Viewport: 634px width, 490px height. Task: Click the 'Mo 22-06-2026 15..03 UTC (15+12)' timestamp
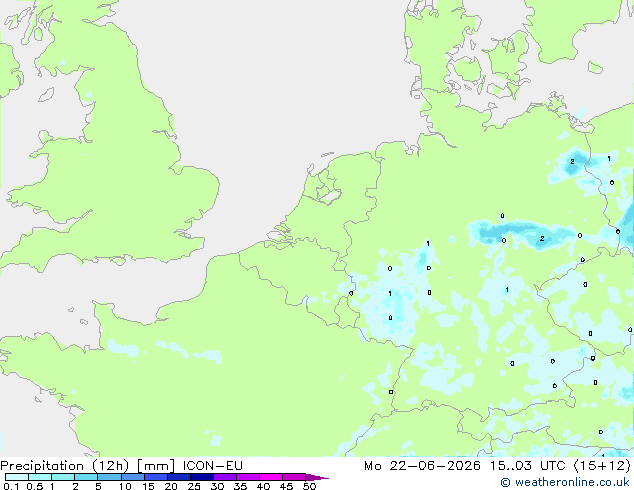point(497,466)
